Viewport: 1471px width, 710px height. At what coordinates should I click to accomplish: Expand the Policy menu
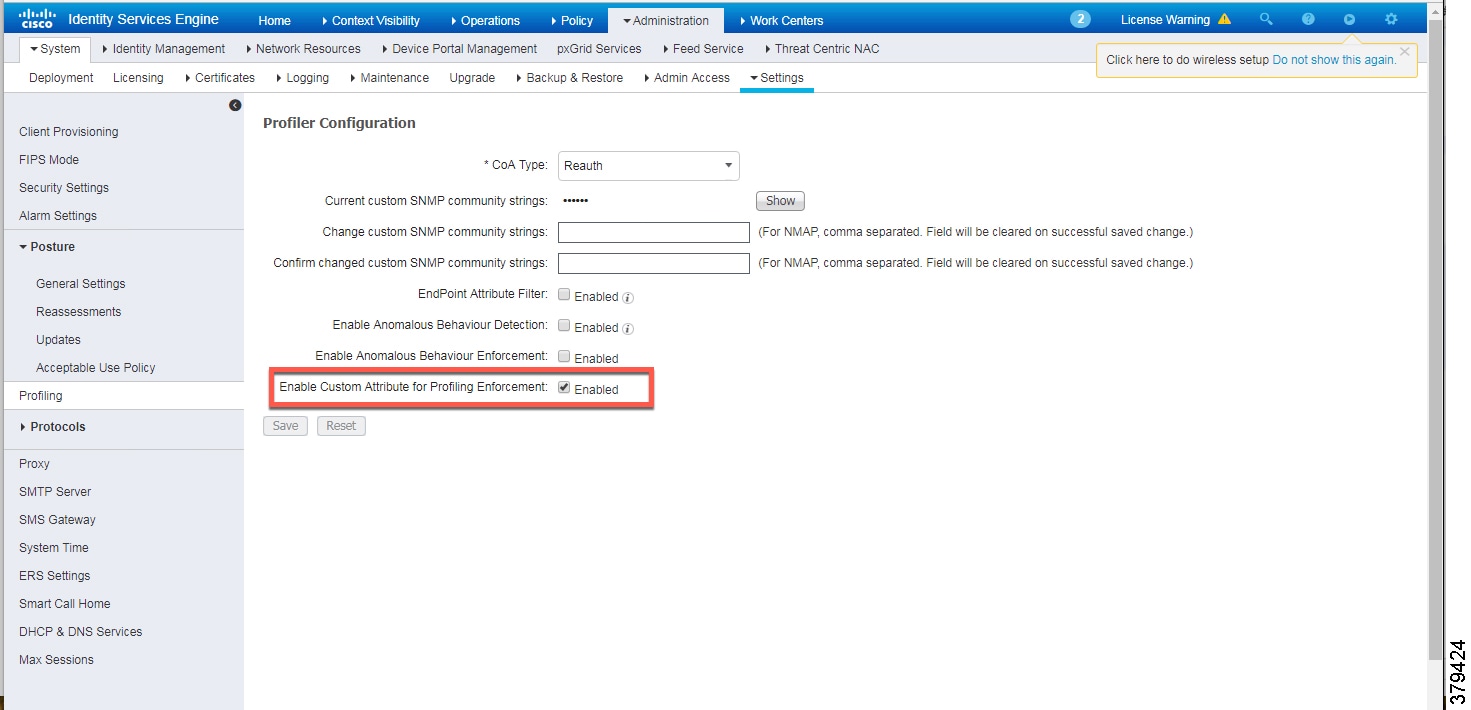click(x=571, y=20)
